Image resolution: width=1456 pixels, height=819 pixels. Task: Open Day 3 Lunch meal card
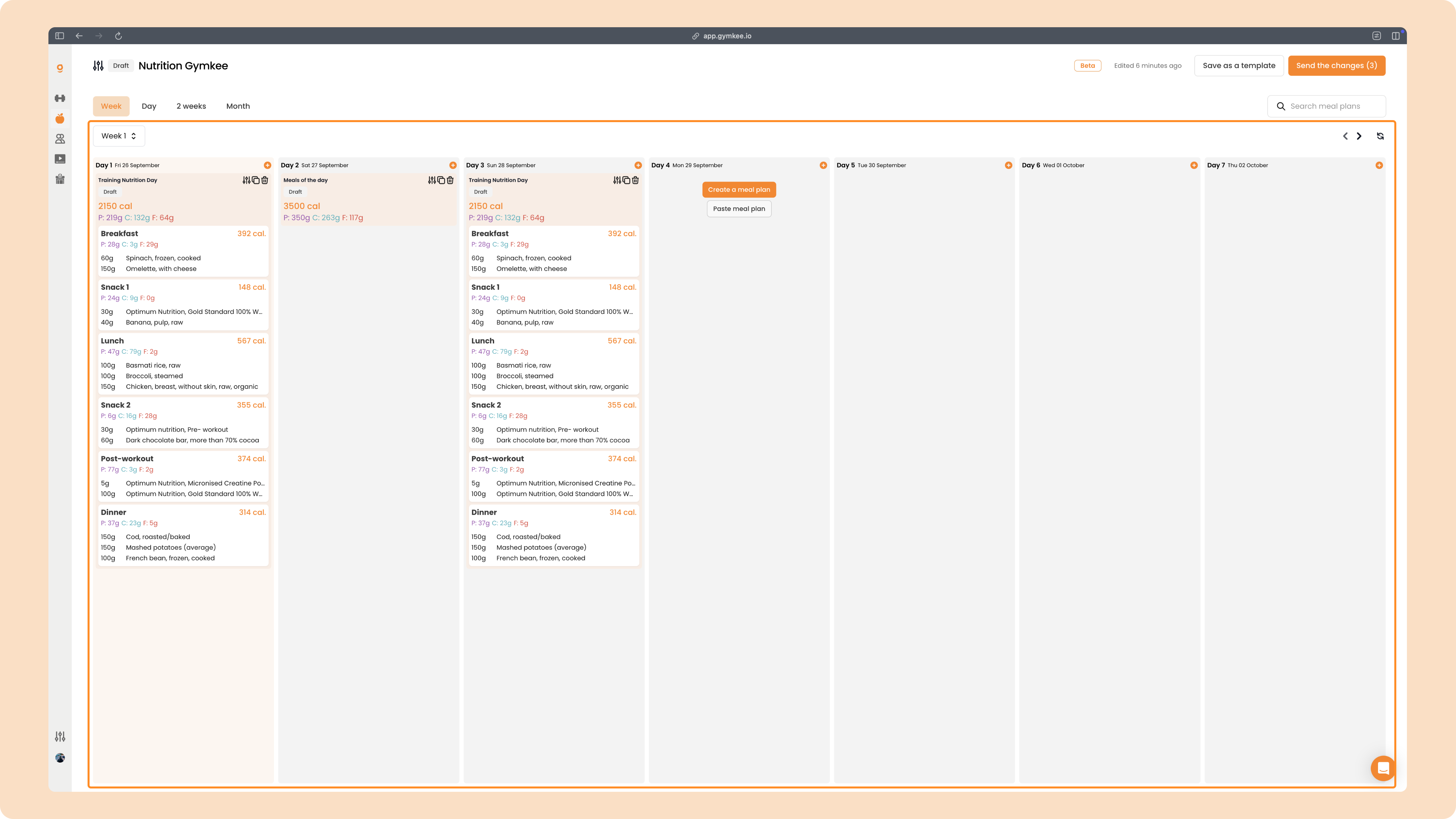(554, 364)
